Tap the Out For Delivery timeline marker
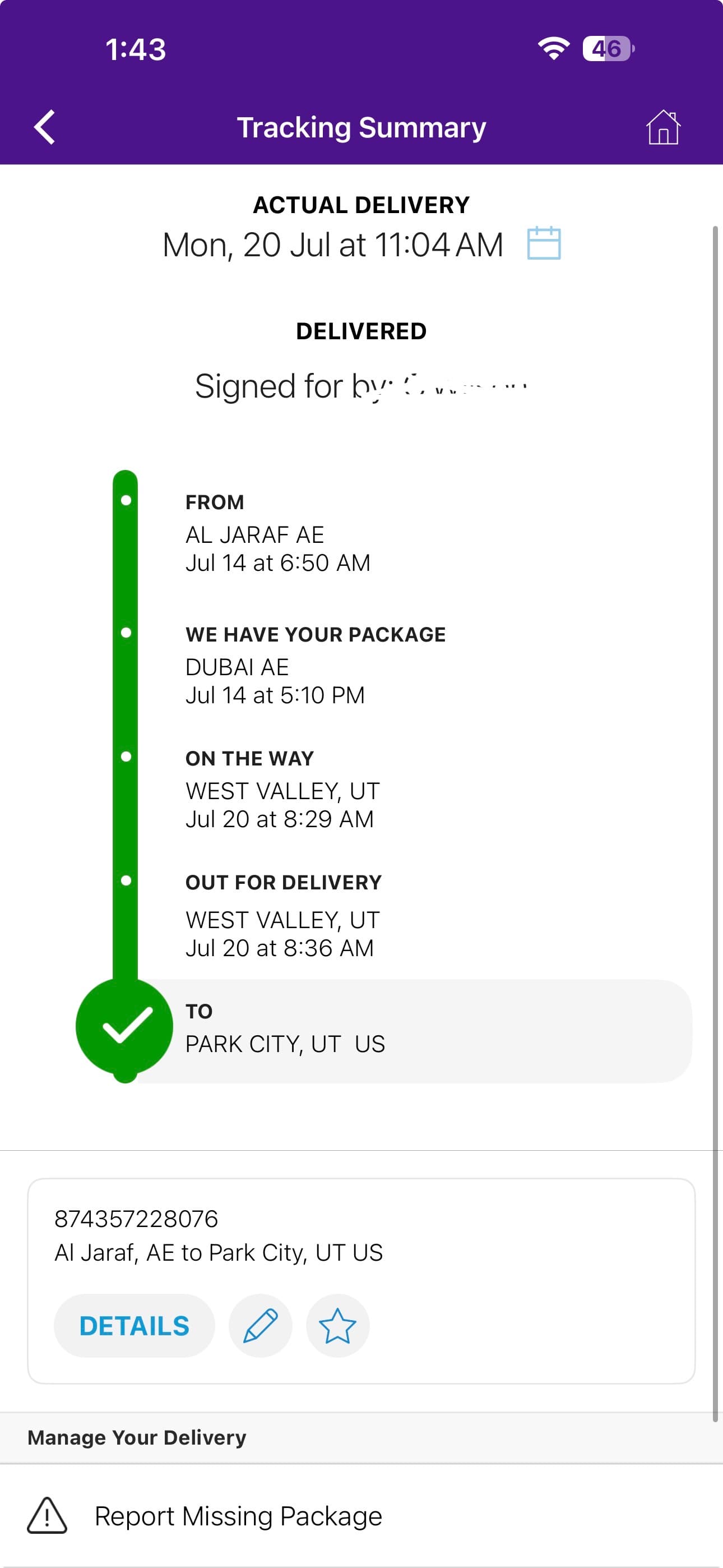Screen dimensions: 723x1568 [126, 880]
